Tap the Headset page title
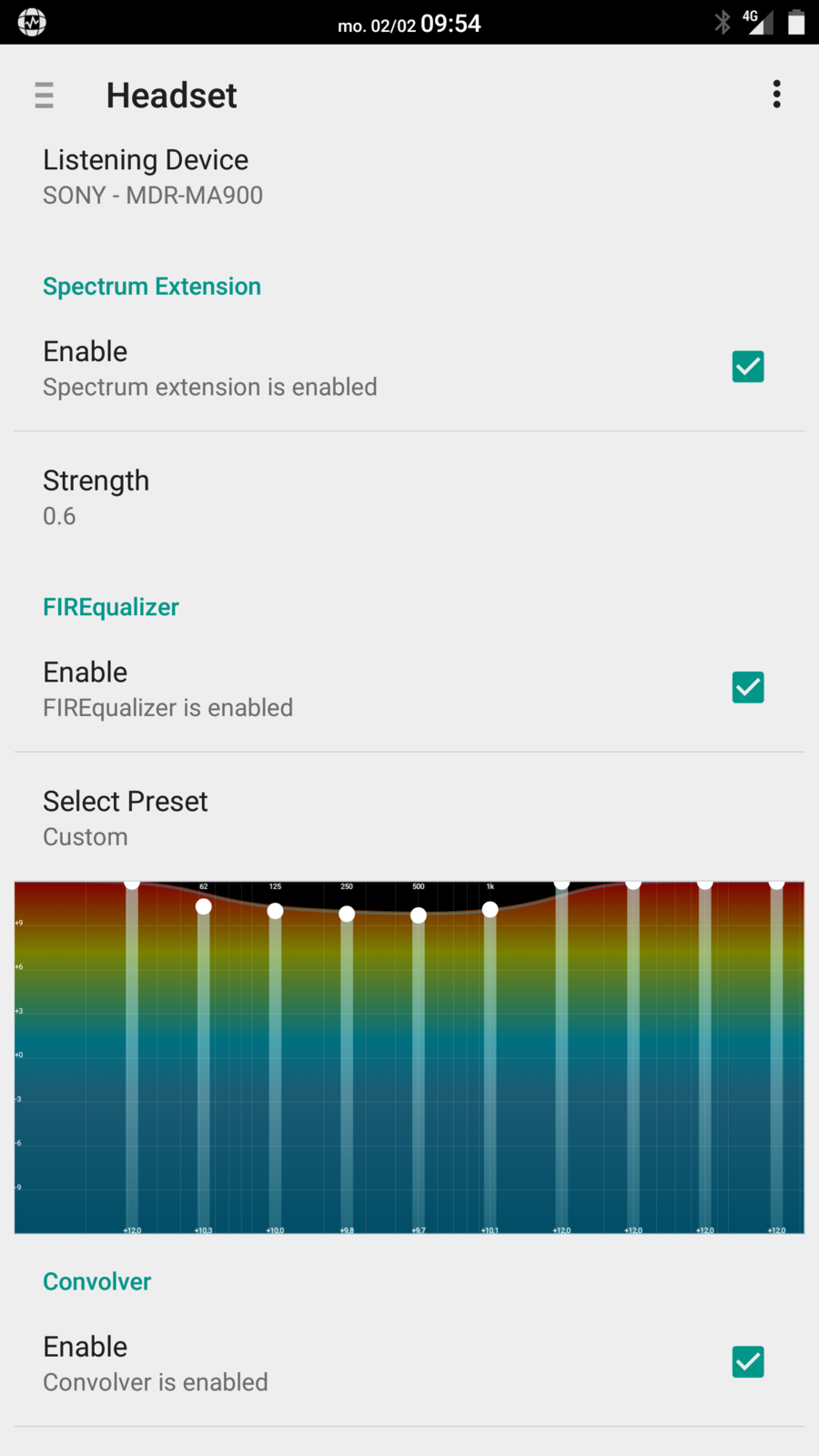819x1456 pixels. [171, 96]
